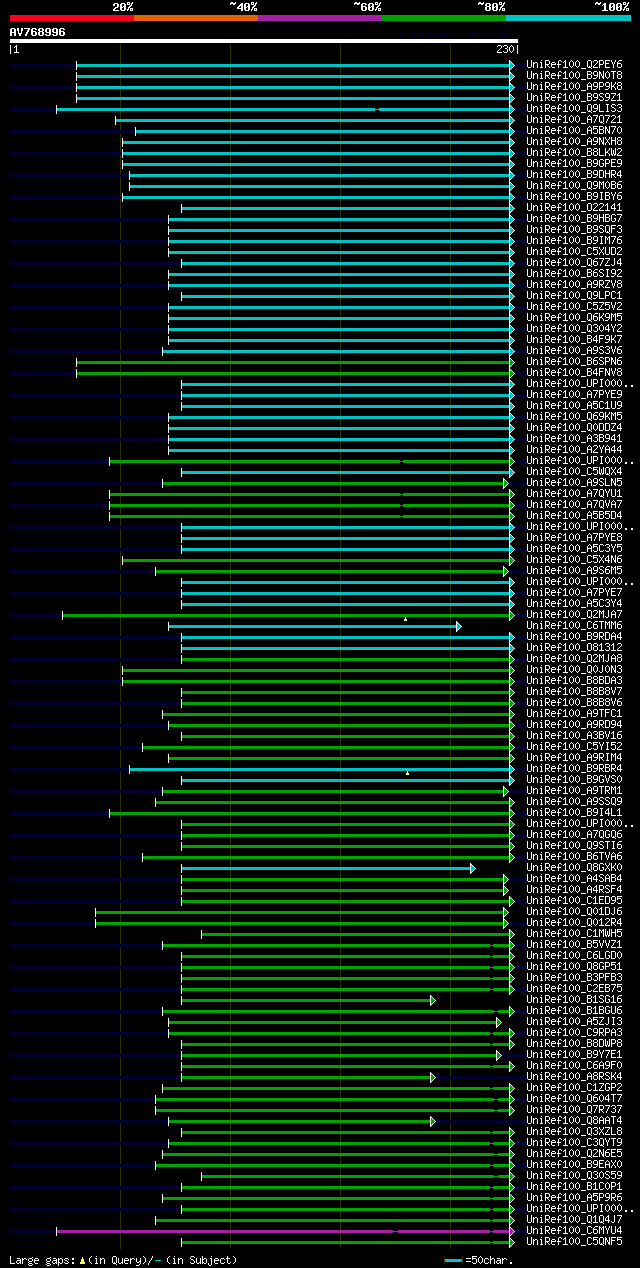Click UniRef100_C5X4N6 label

pyautogui.click(x=574, y=560)
